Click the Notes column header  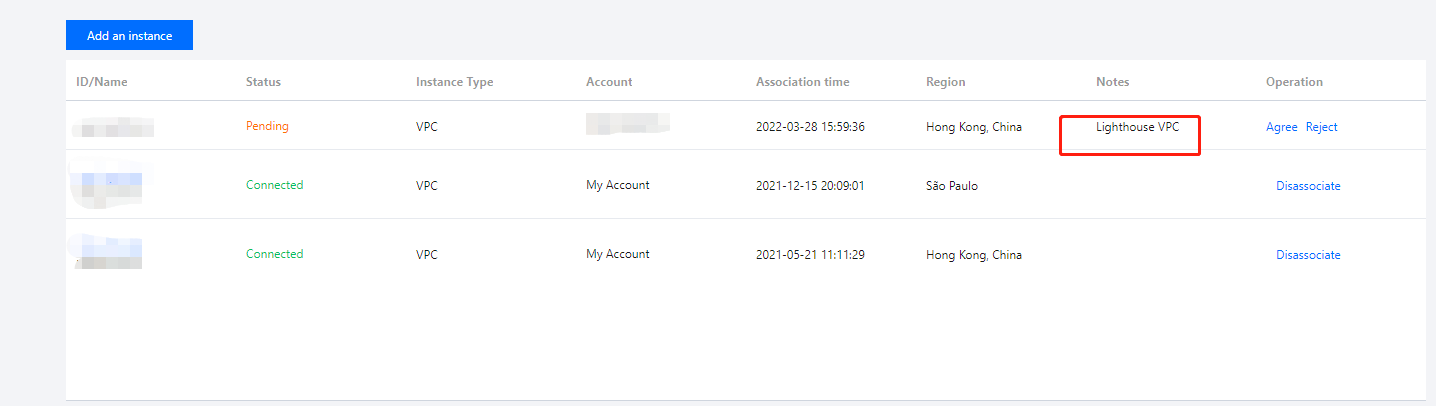click(1112, 82)
